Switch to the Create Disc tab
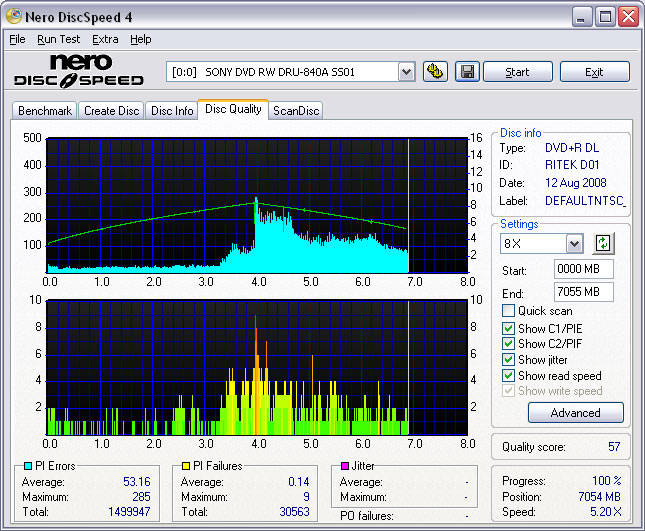This screenshot has height=531, width=645. click(x=111, y=111)
